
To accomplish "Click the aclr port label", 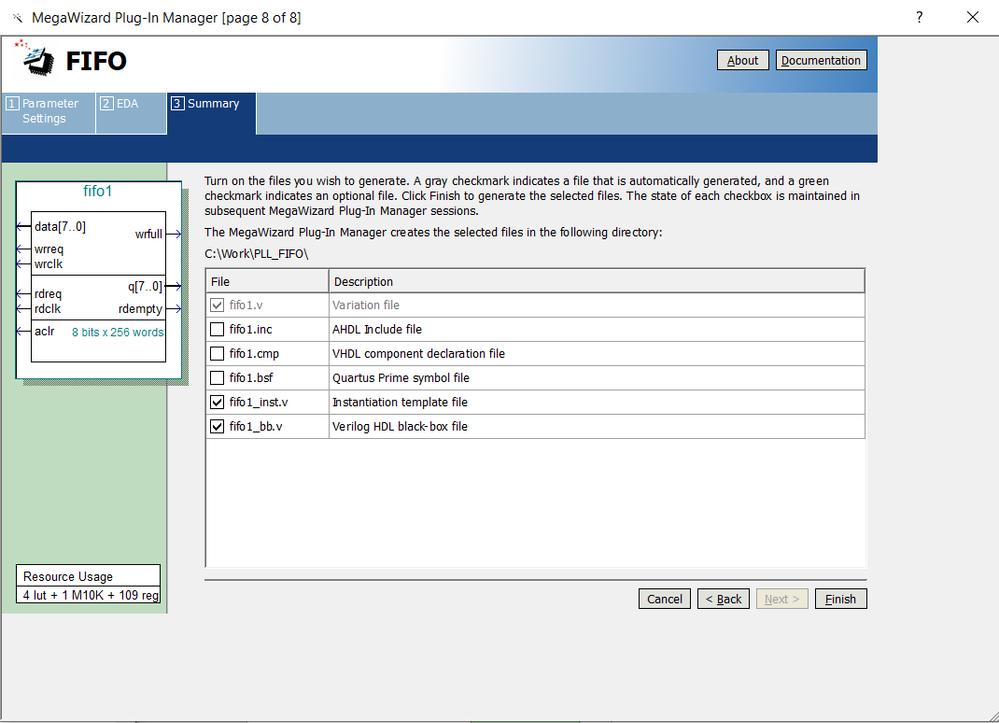I will click(x=45, y=331).
